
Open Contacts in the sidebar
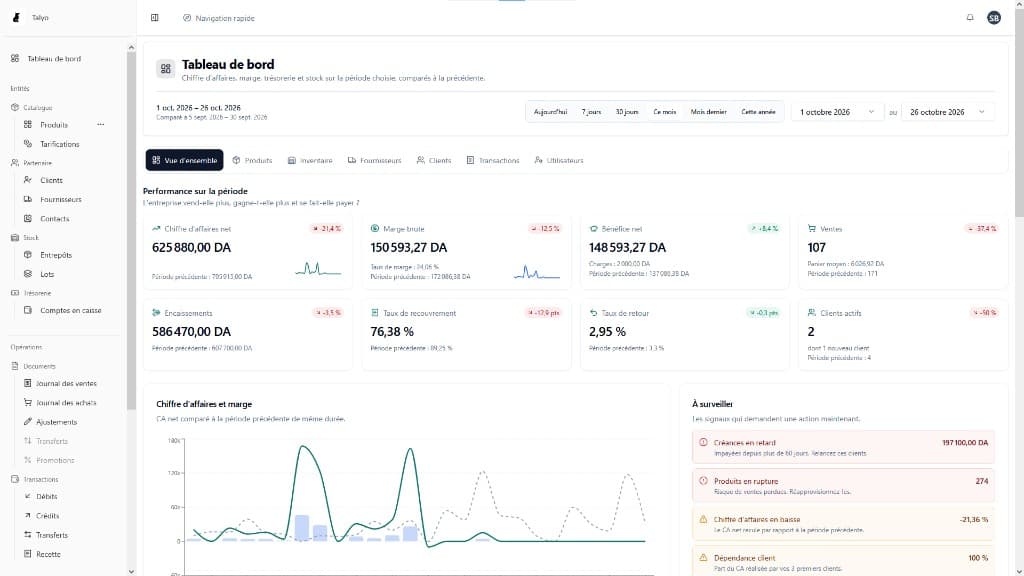[54, 219]
